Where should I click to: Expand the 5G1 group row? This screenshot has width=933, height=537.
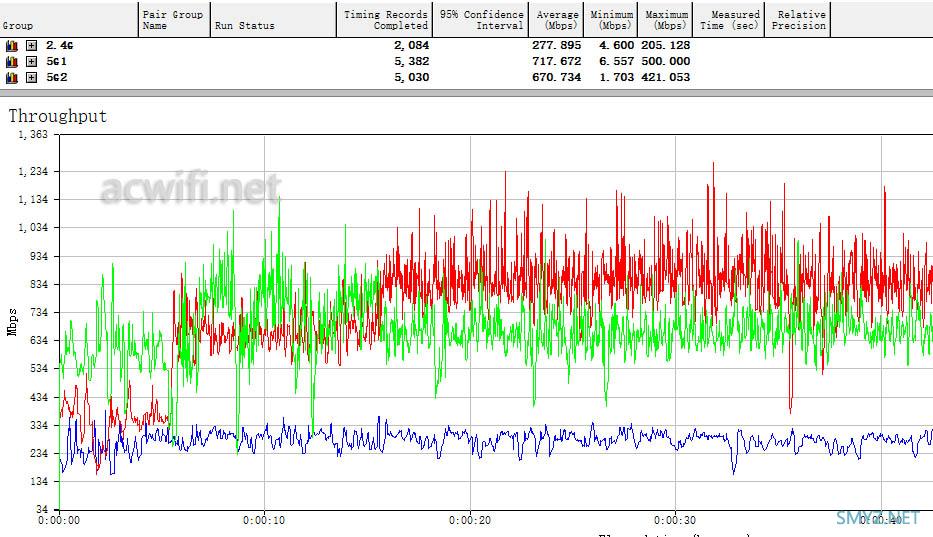(32, 61)
